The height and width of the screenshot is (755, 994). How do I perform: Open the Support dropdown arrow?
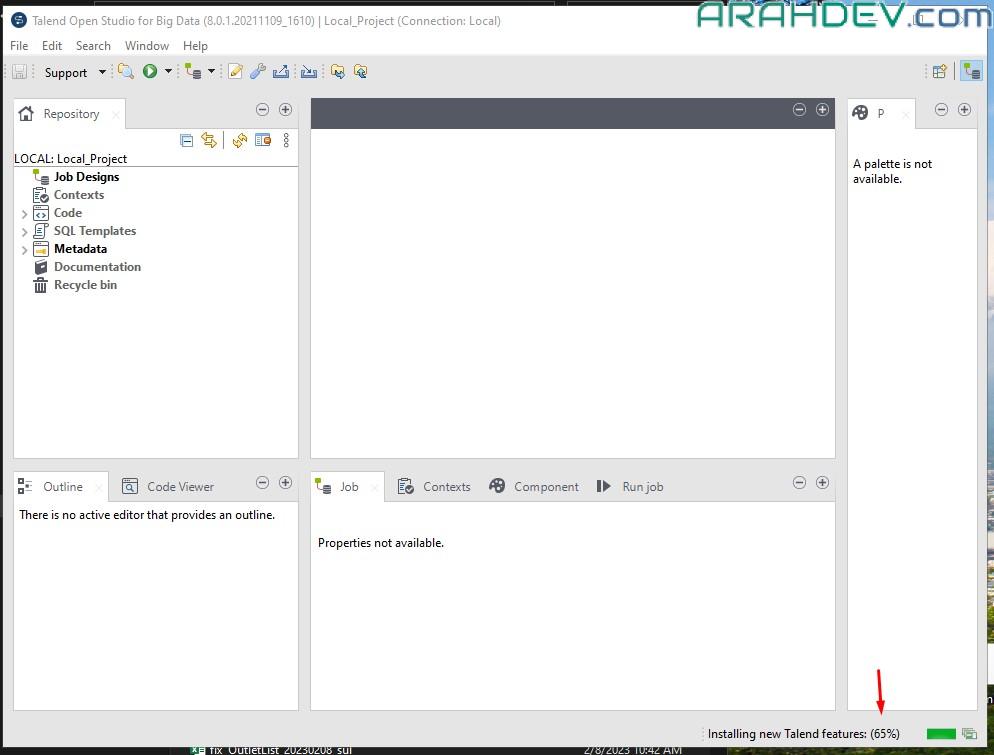[x=101, y=72]
